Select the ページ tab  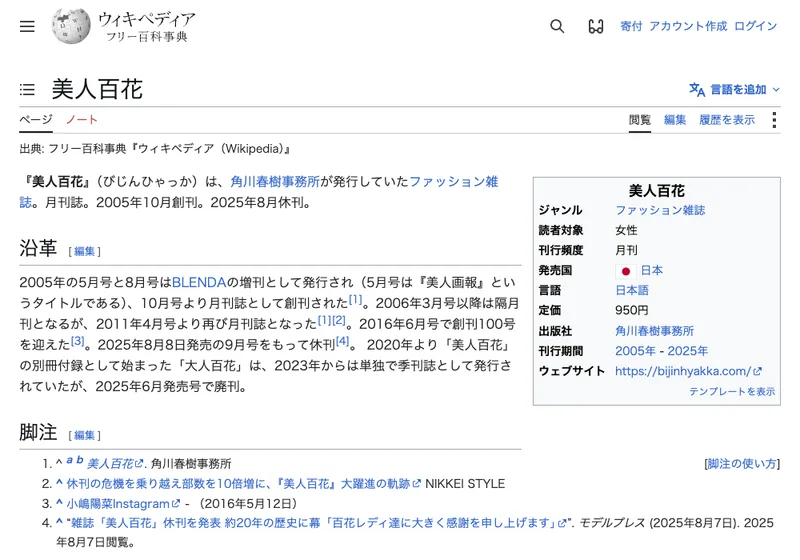[x=36, y=120]
